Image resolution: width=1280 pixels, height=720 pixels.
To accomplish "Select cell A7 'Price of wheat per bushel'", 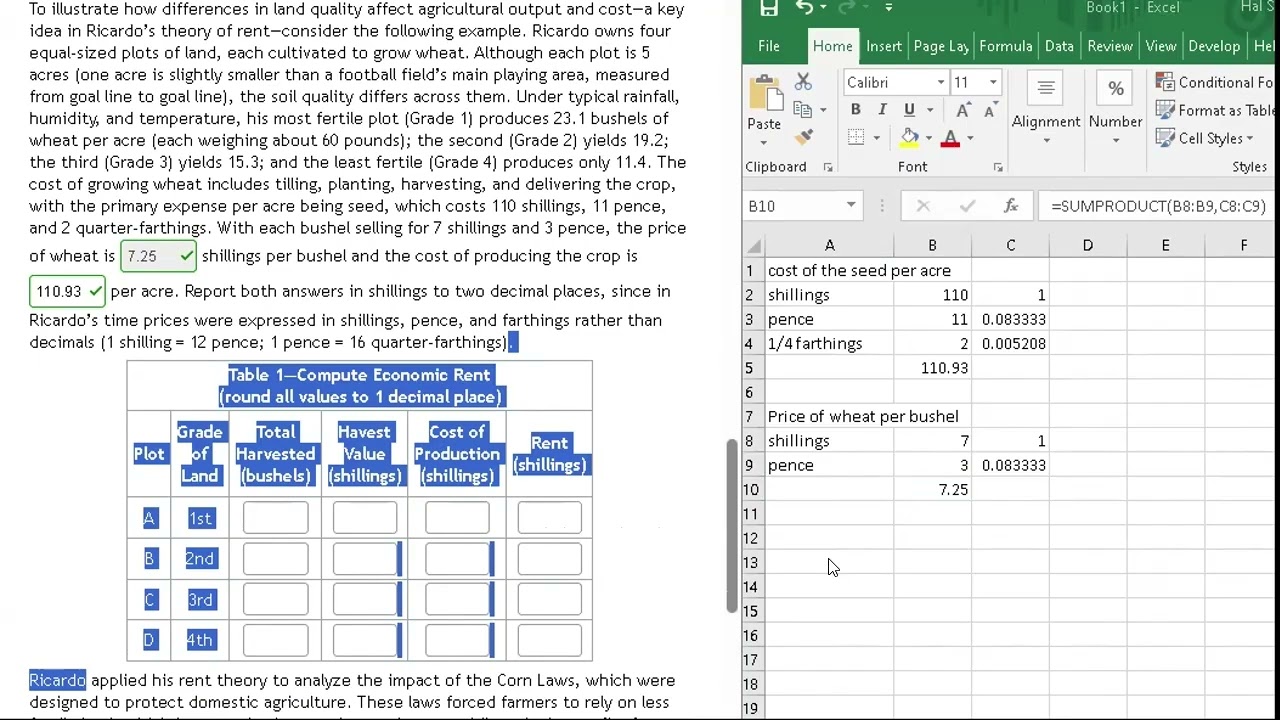I will pyautogui.click(x=829, y=416).
